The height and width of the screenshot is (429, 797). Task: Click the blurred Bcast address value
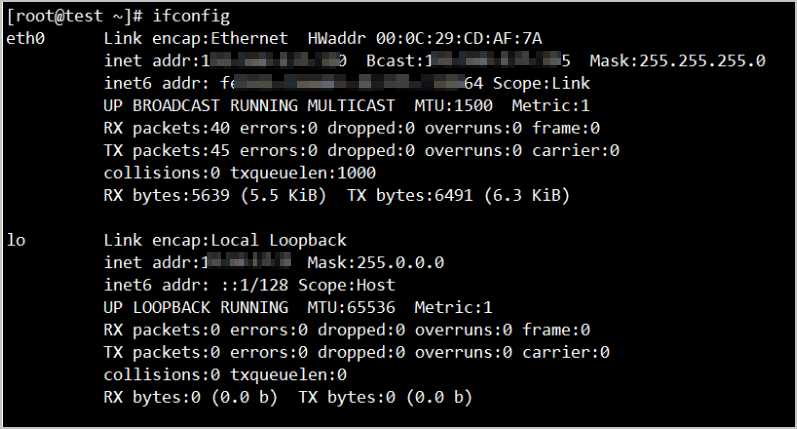497,61
